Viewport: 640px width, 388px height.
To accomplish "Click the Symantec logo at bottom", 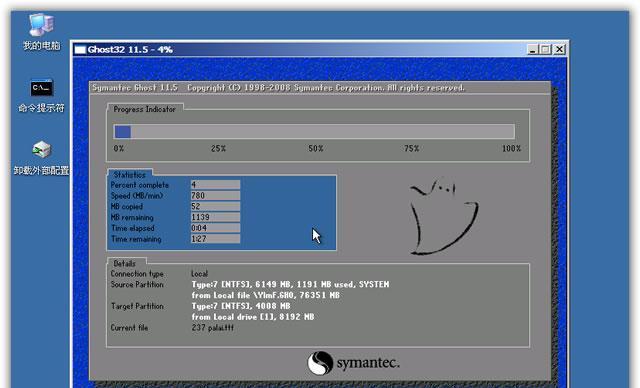I will click(x=353, y=363).
